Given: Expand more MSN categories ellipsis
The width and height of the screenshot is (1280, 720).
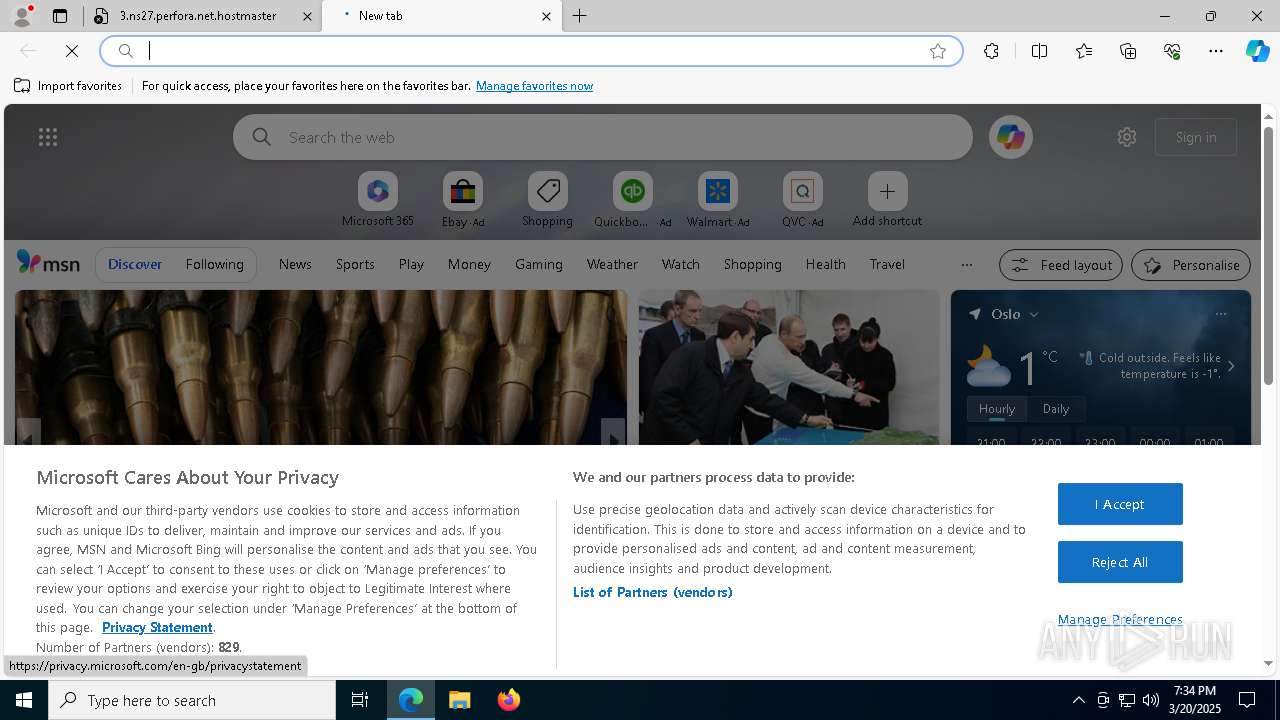Looking at the screenshot, I should coord(966,264).
